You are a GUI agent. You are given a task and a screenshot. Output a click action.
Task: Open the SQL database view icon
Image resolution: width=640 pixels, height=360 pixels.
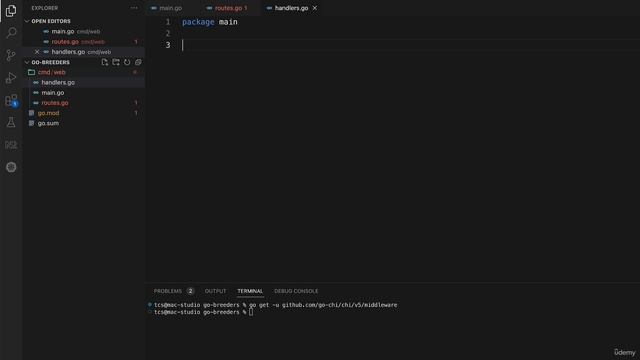pos(11,145)
